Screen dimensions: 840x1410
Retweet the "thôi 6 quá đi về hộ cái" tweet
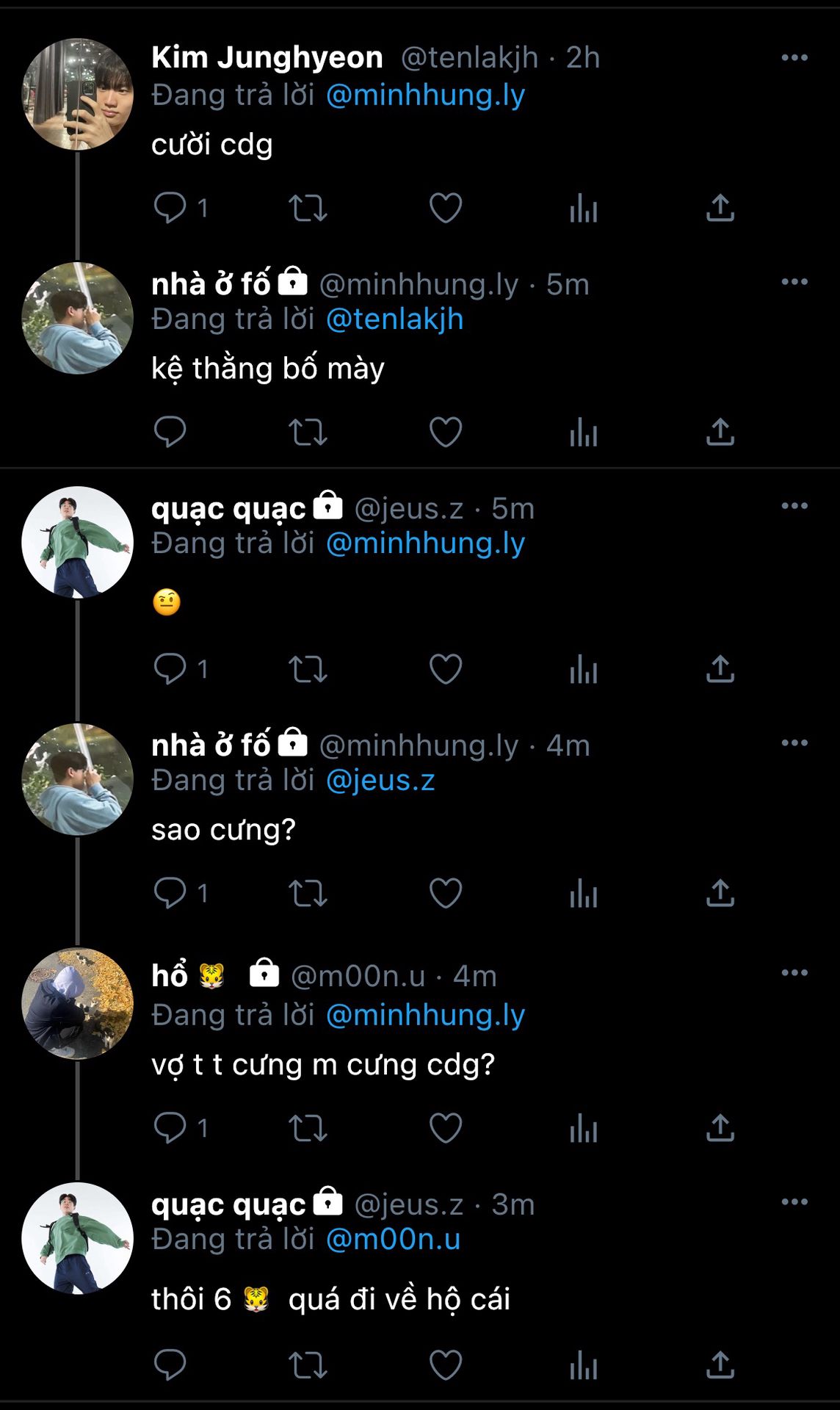[308, 1366]
